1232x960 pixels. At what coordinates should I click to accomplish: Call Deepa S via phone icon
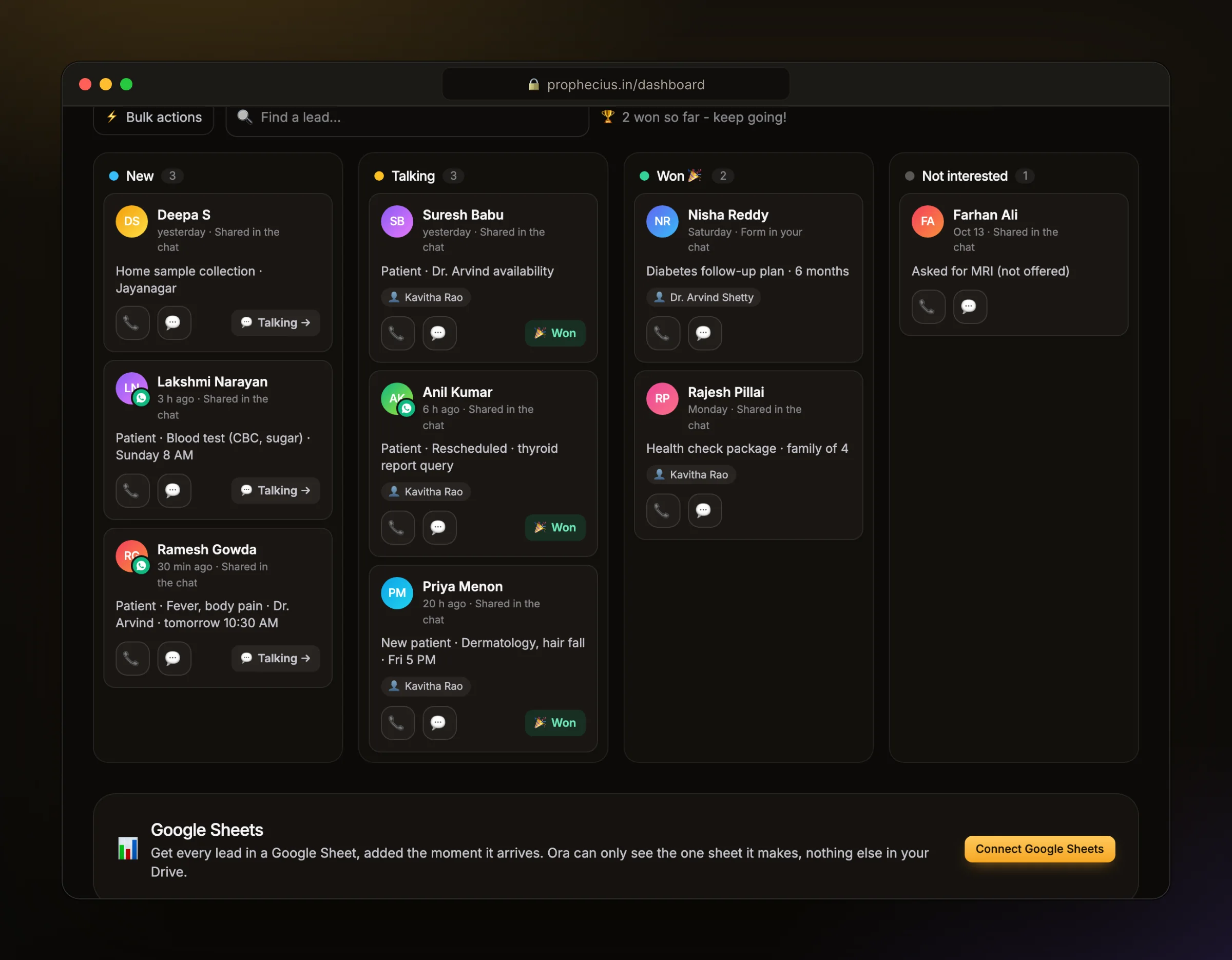132,322
